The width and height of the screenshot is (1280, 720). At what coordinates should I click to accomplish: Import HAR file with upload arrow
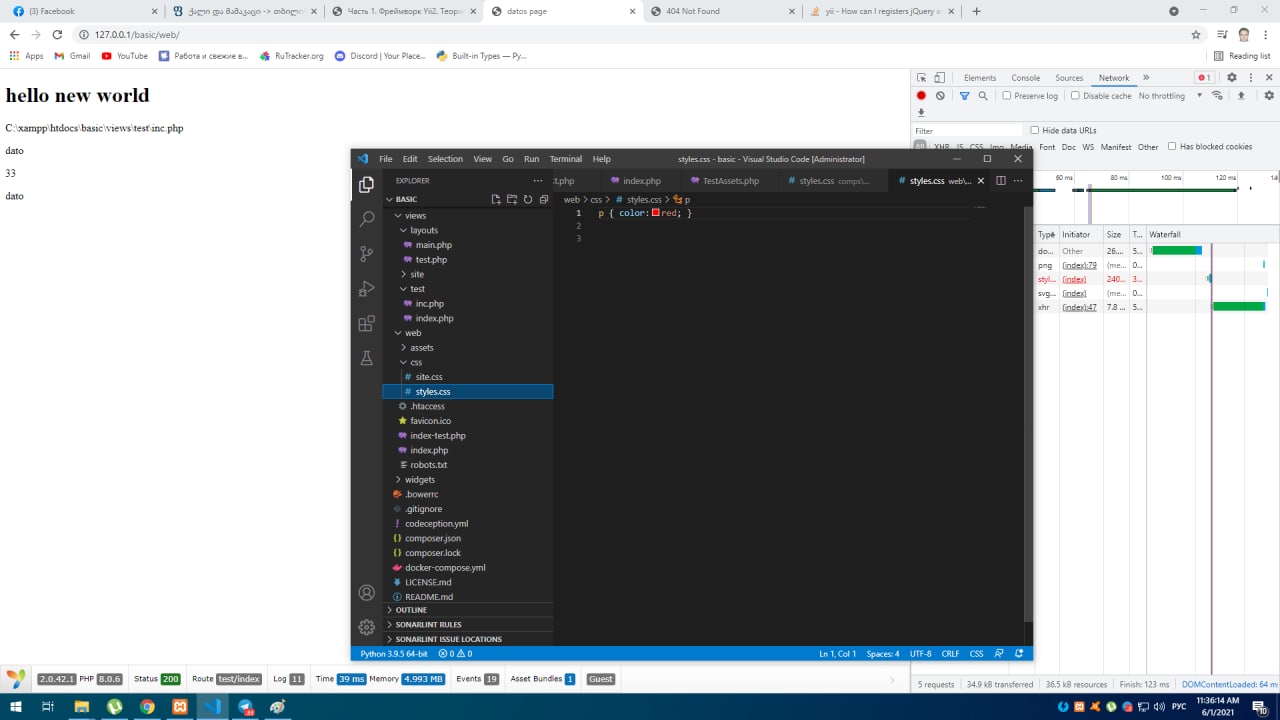(x=1241, y=96)
